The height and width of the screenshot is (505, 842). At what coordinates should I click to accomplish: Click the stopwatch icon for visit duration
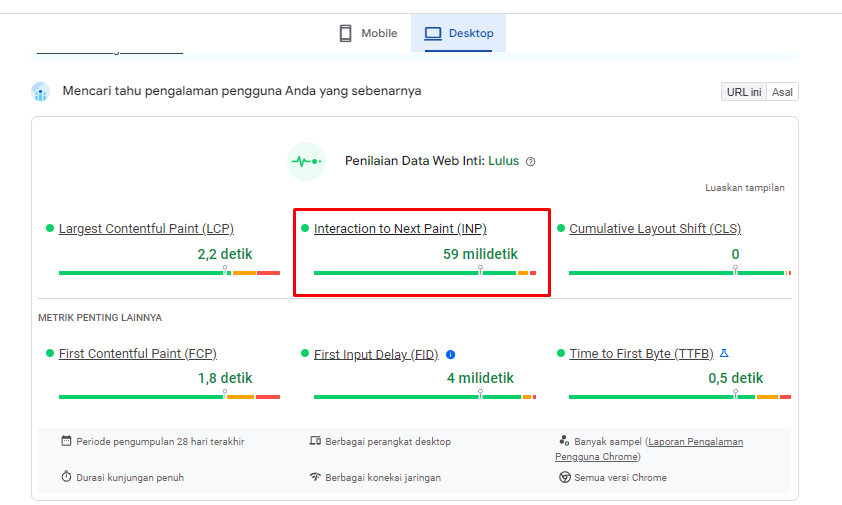66,477
